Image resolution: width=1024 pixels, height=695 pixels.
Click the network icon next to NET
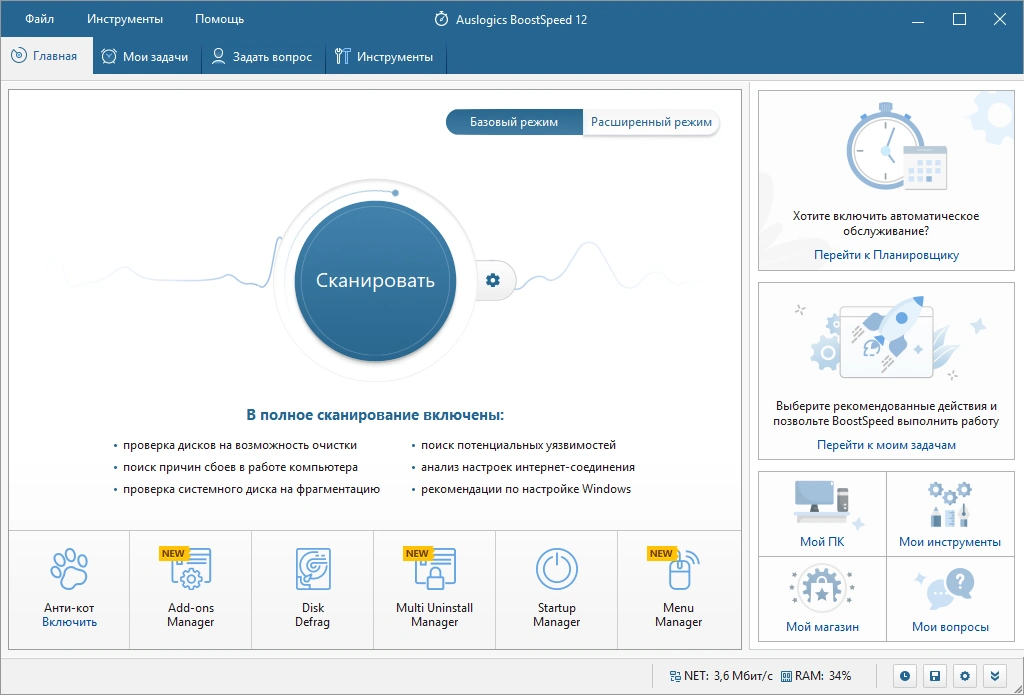675,676
